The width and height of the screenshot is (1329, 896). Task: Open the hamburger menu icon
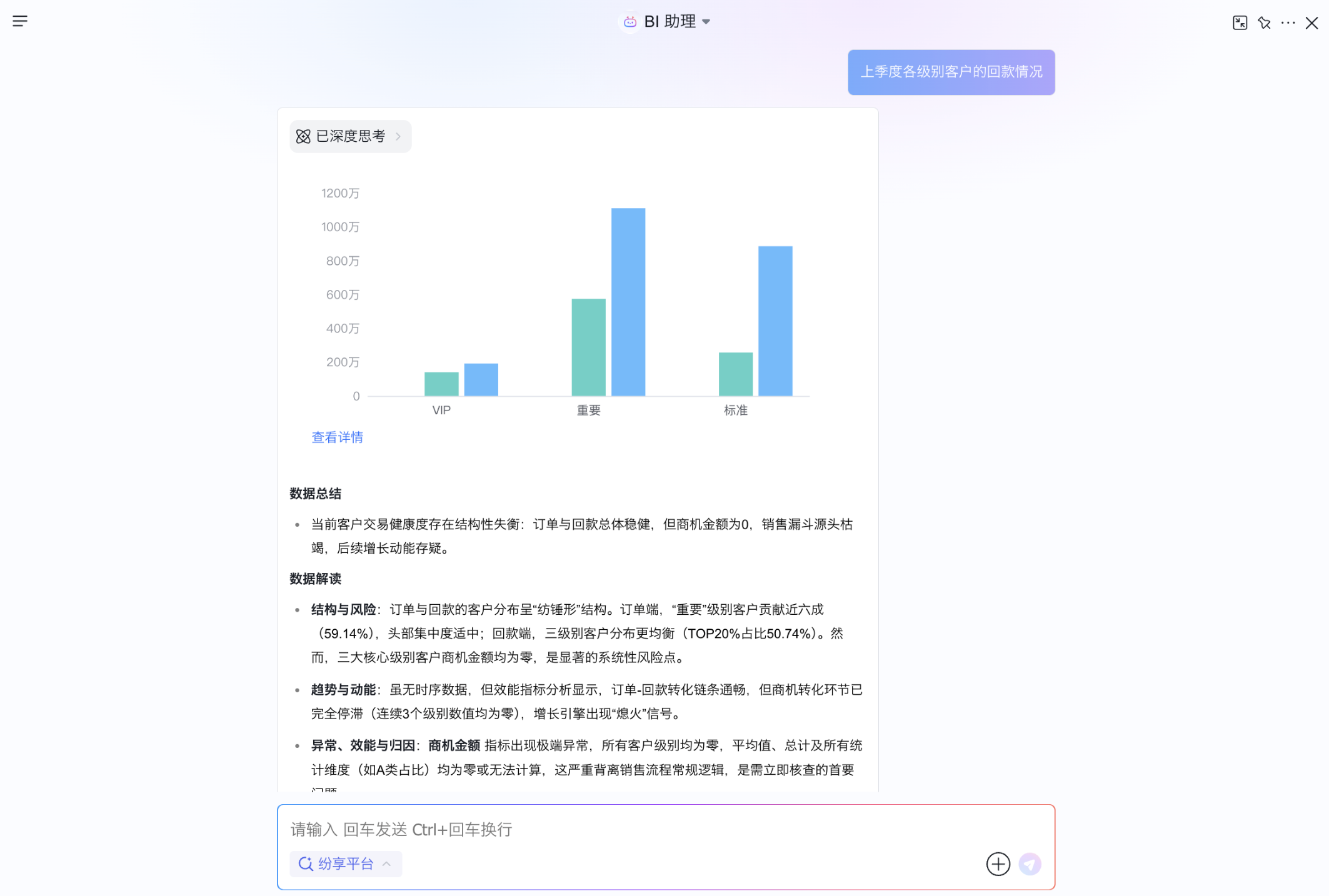pos(20,21)
